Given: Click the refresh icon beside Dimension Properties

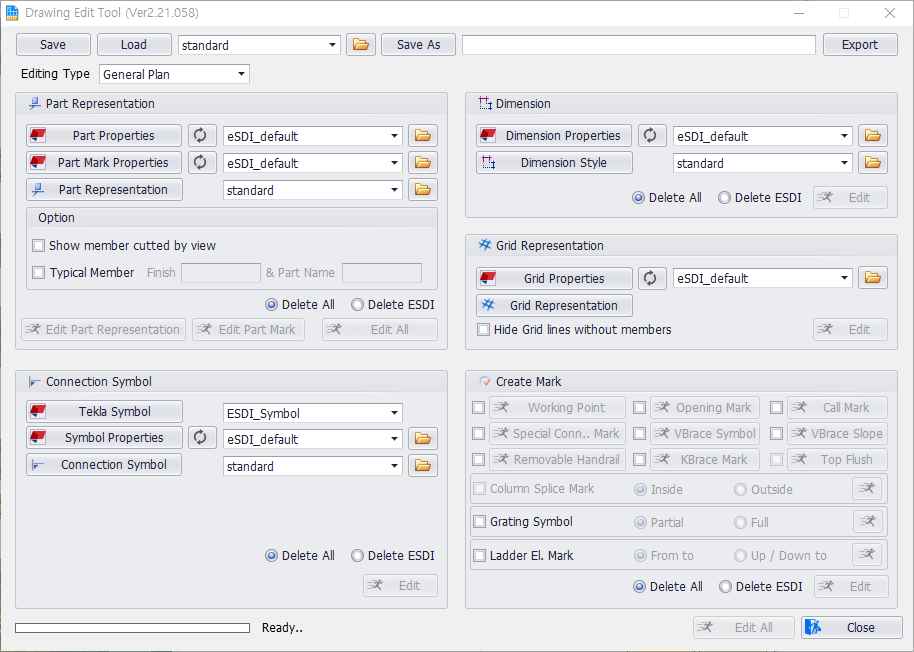Looking at the screenshot, I should click(x=653, y=136).
